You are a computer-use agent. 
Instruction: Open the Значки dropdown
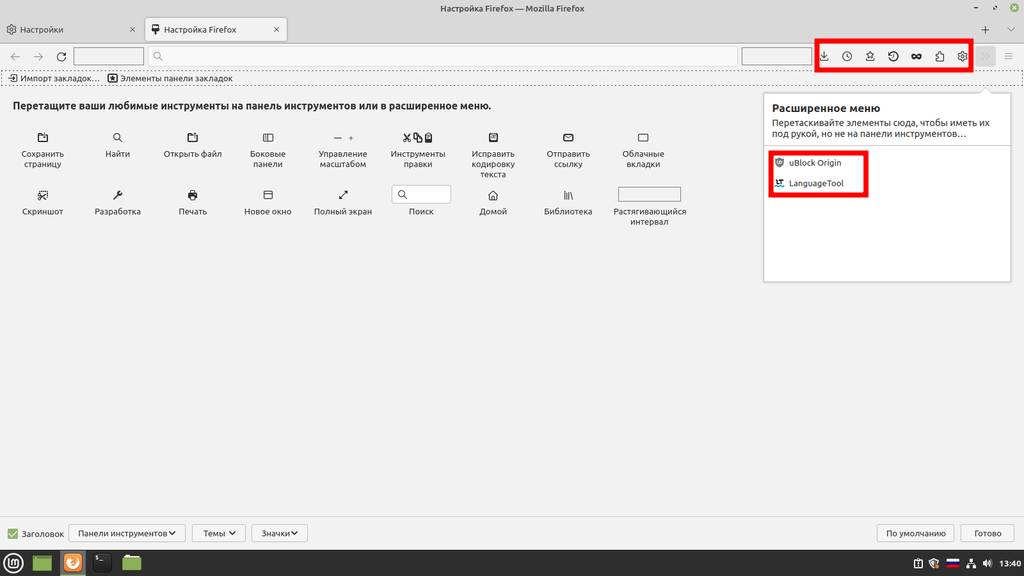pyautogui.click(x=279, y=534)
